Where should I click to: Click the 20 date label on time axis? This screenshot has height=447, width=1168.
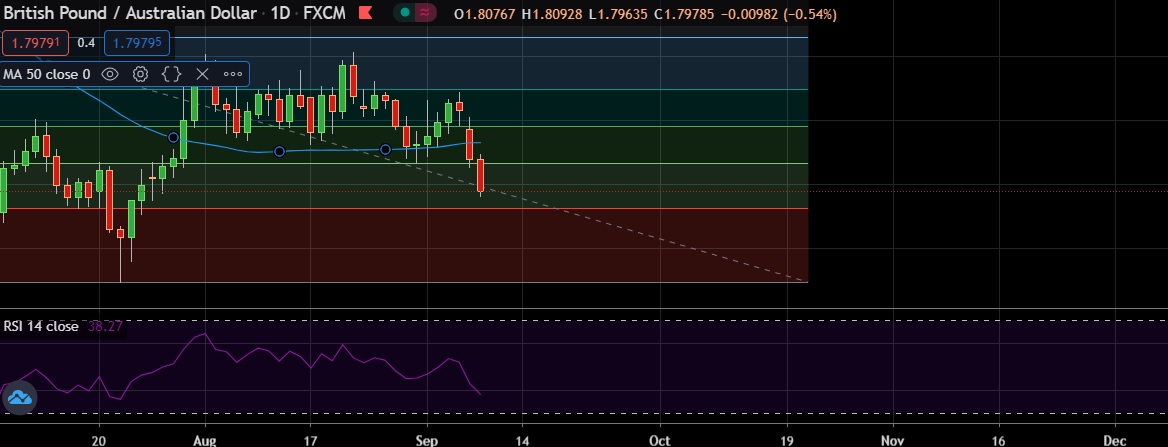point(99,441)
